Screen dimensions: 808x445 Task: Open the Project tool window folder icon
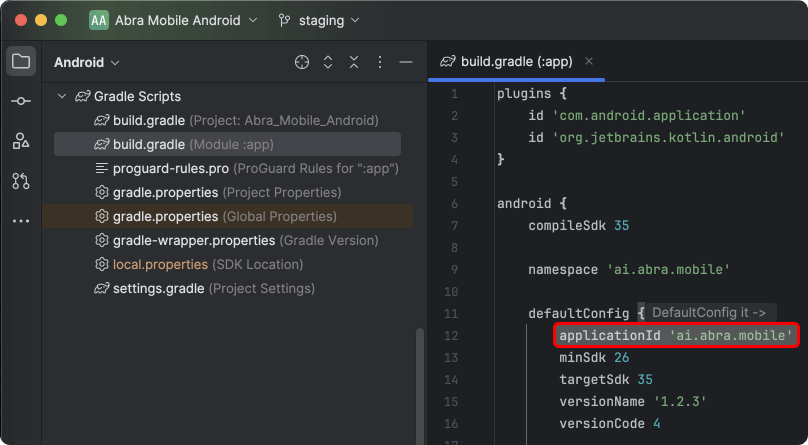pyautogui.click(x=21, y=62)
